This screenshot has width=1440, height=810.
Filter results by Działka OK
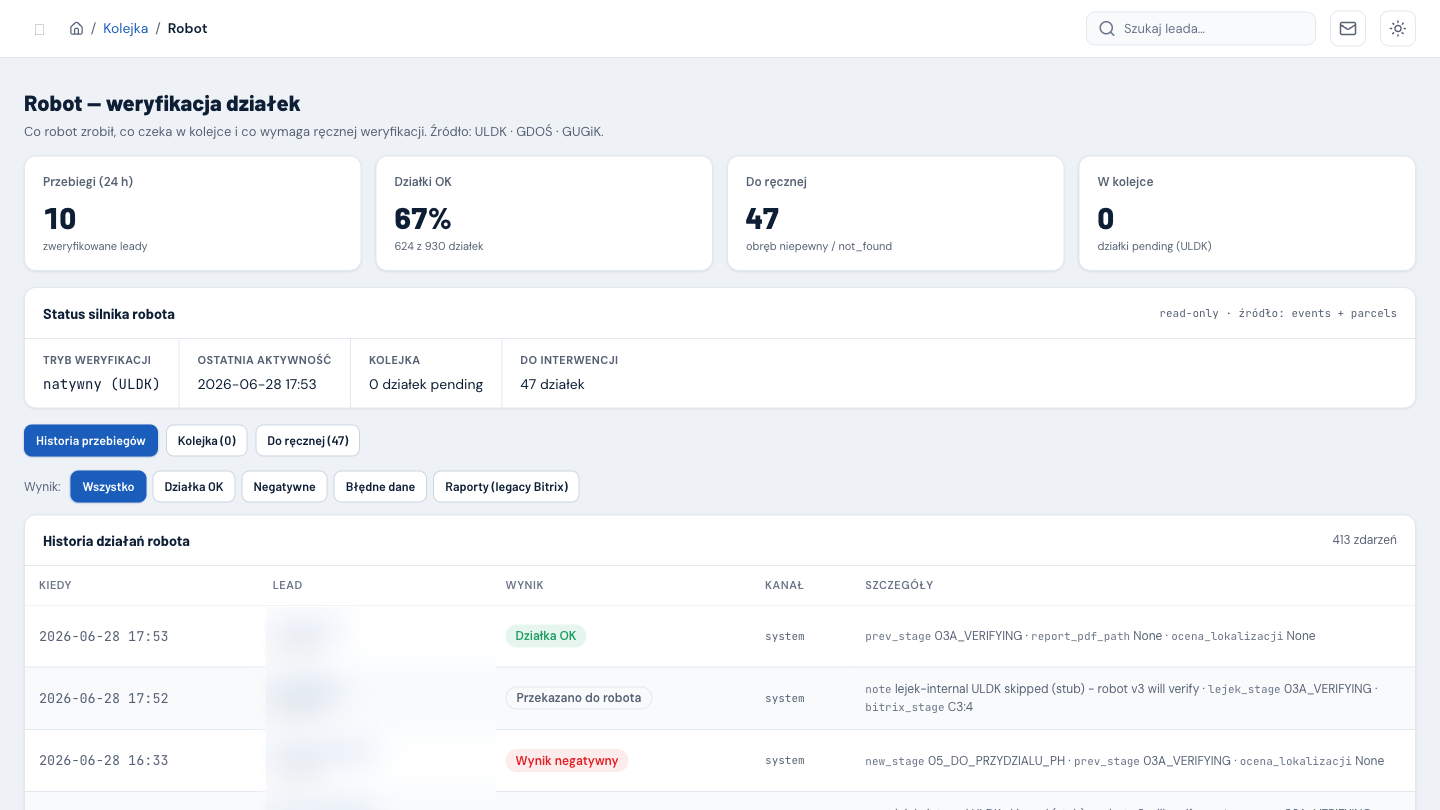pyautogui.click(x=194, y=486)
